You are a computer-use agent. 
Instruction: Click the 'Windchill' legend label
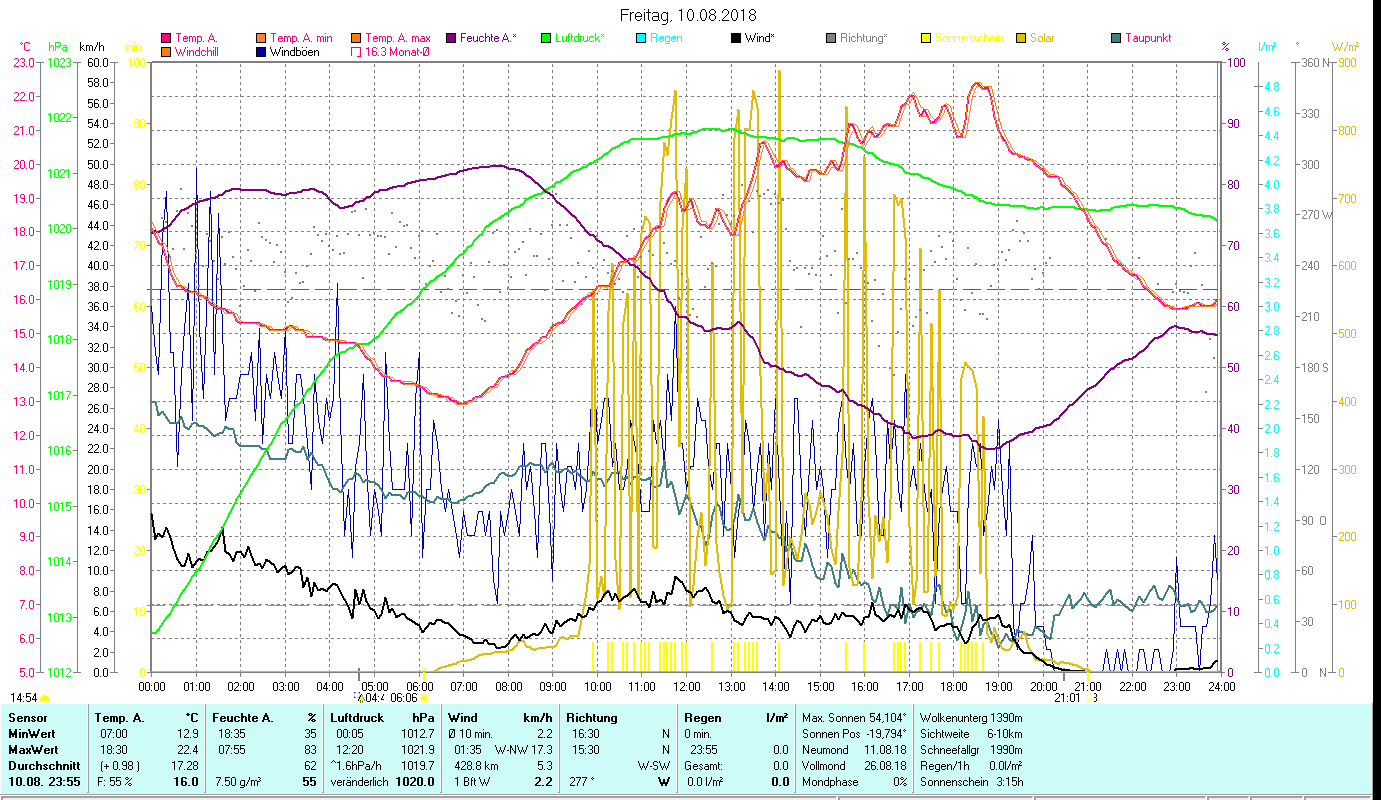click(x=198, y=51)
